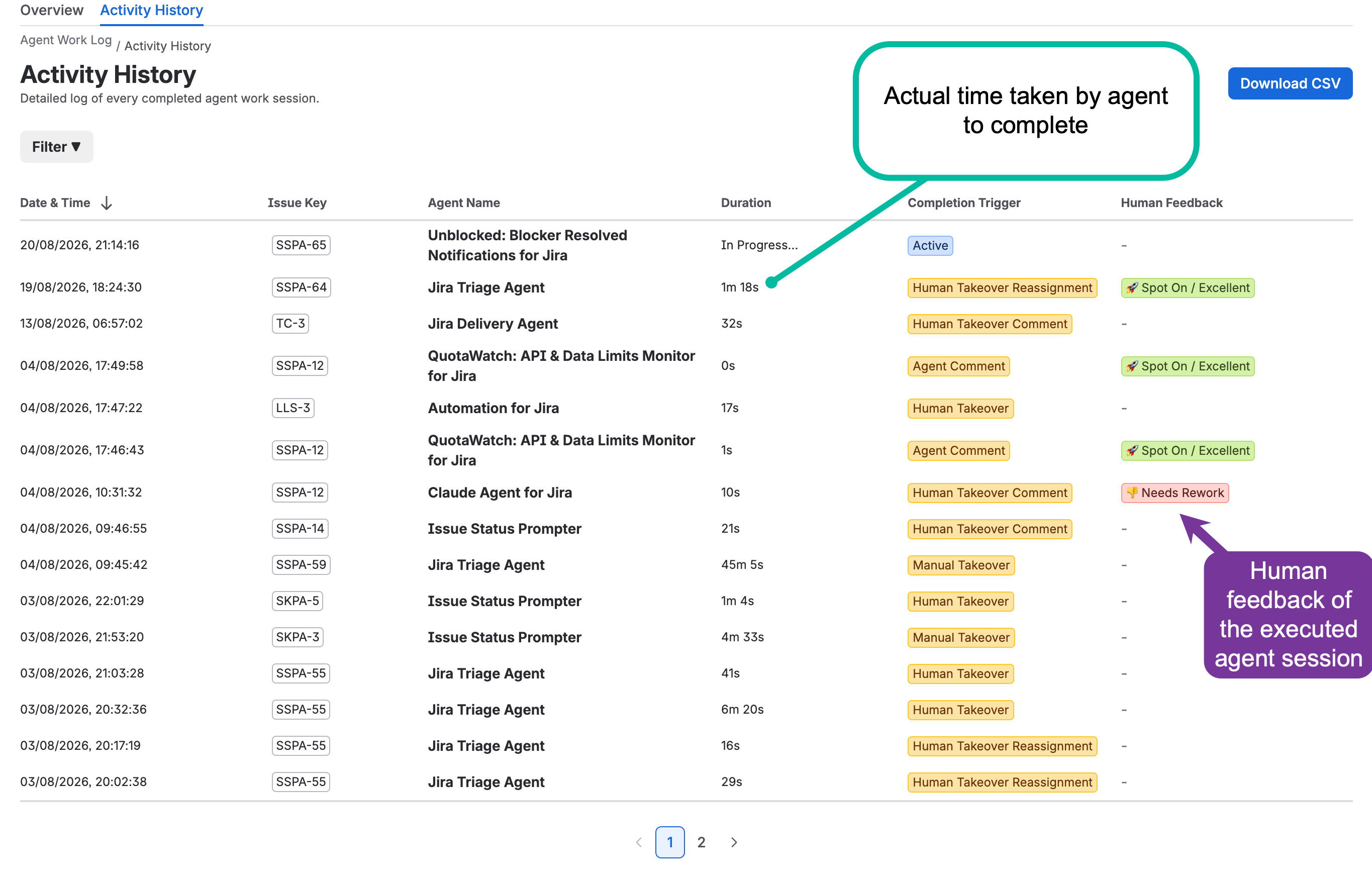Click the Active status badge
Screen dimensions: 1372x878
[930, 246]
